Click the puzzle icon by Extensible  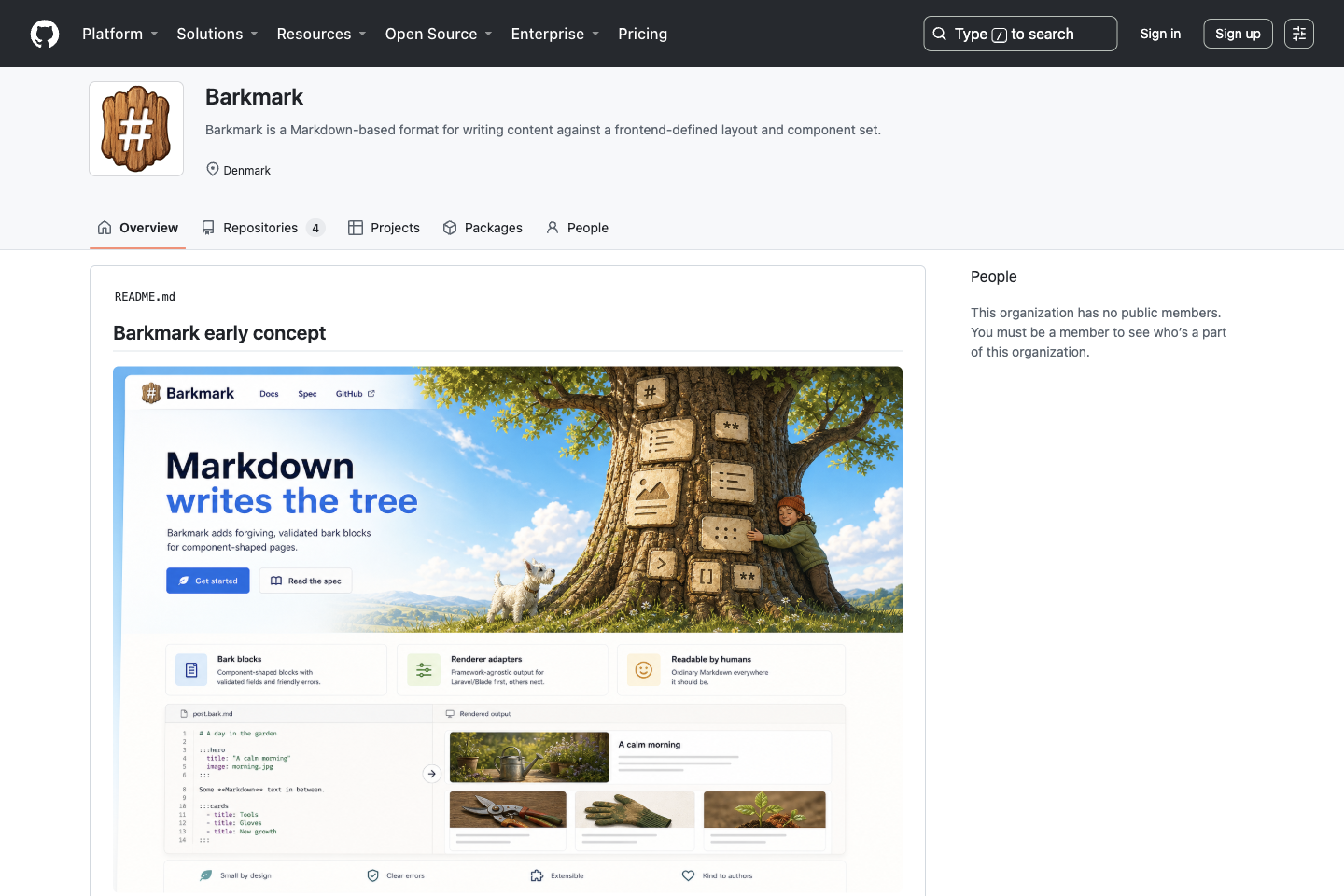coord(537,875)
